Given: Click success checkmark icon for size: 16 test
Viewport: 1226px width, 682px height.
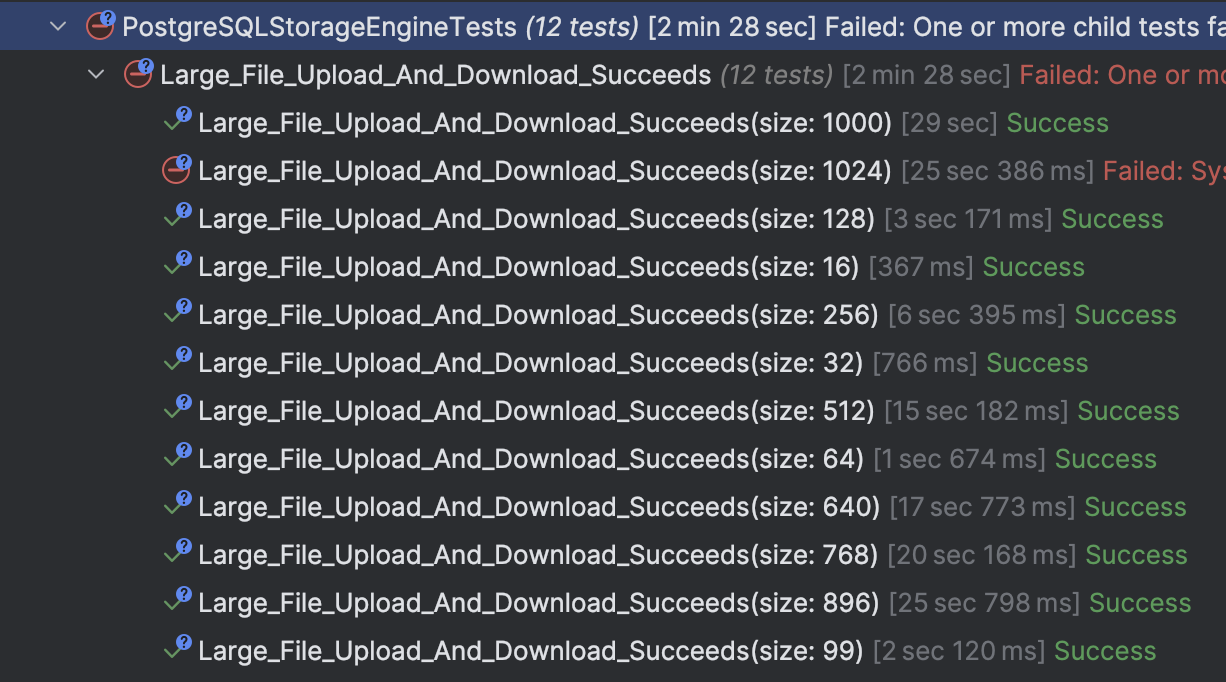Looking at the screenshot, I should [x=176, y=266].
